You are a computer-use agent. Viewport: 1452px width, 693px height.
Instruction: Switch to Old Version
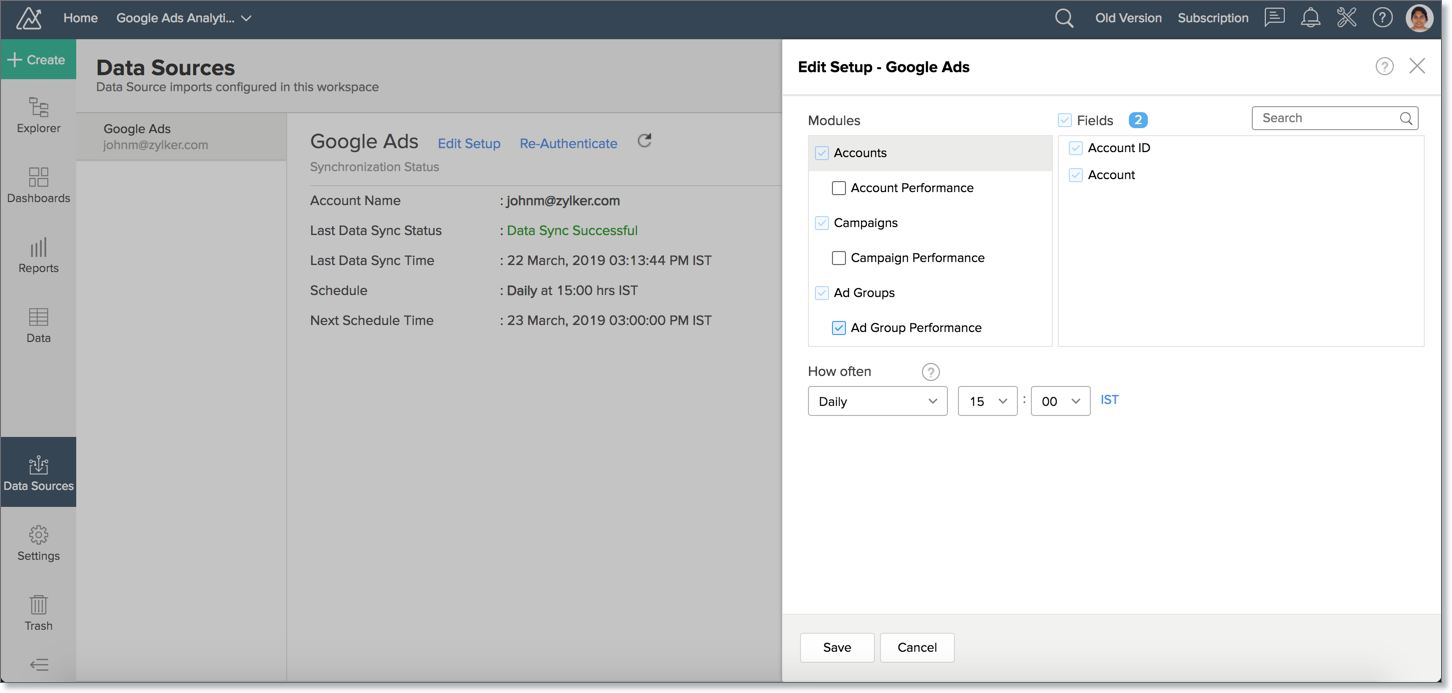click(x=1128, y=18)
